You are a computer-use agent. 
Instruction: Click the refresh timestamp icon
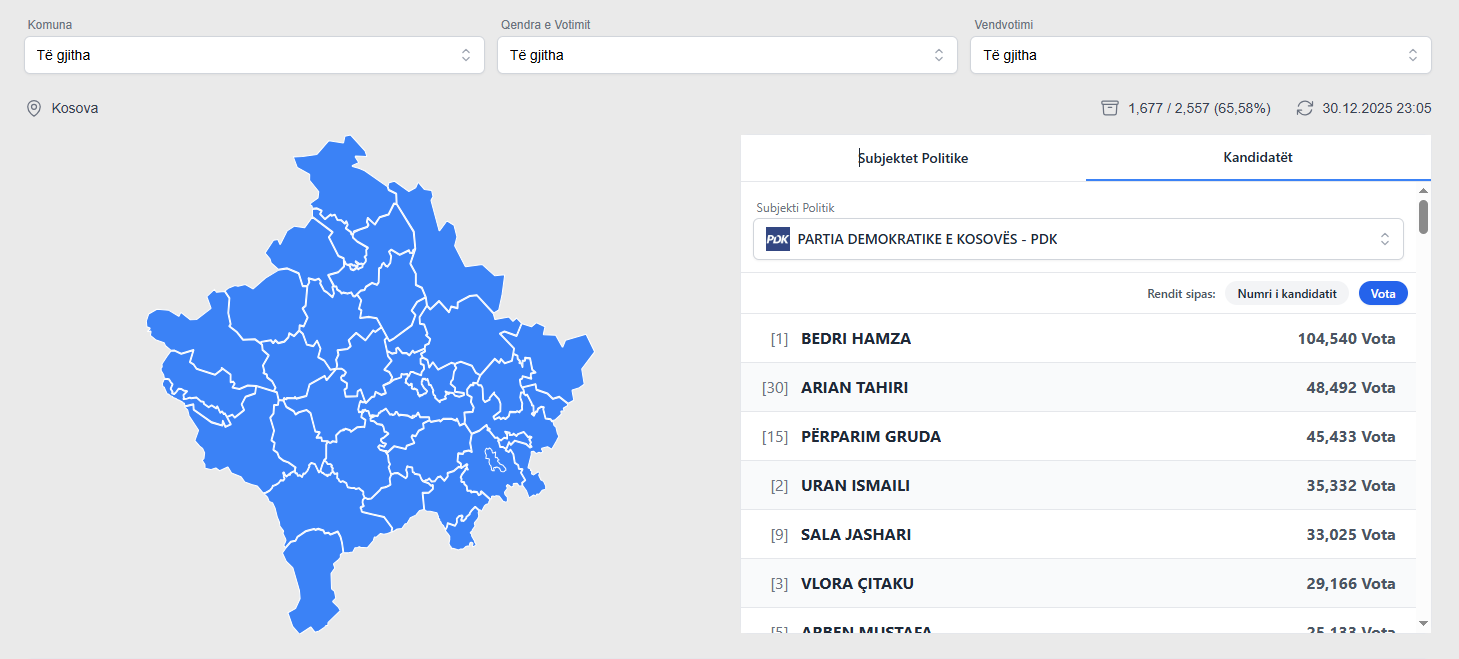1304,108
